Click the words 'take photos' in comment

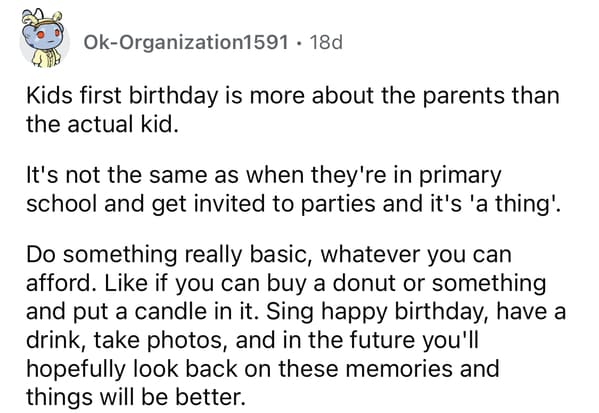coord(157,340)
